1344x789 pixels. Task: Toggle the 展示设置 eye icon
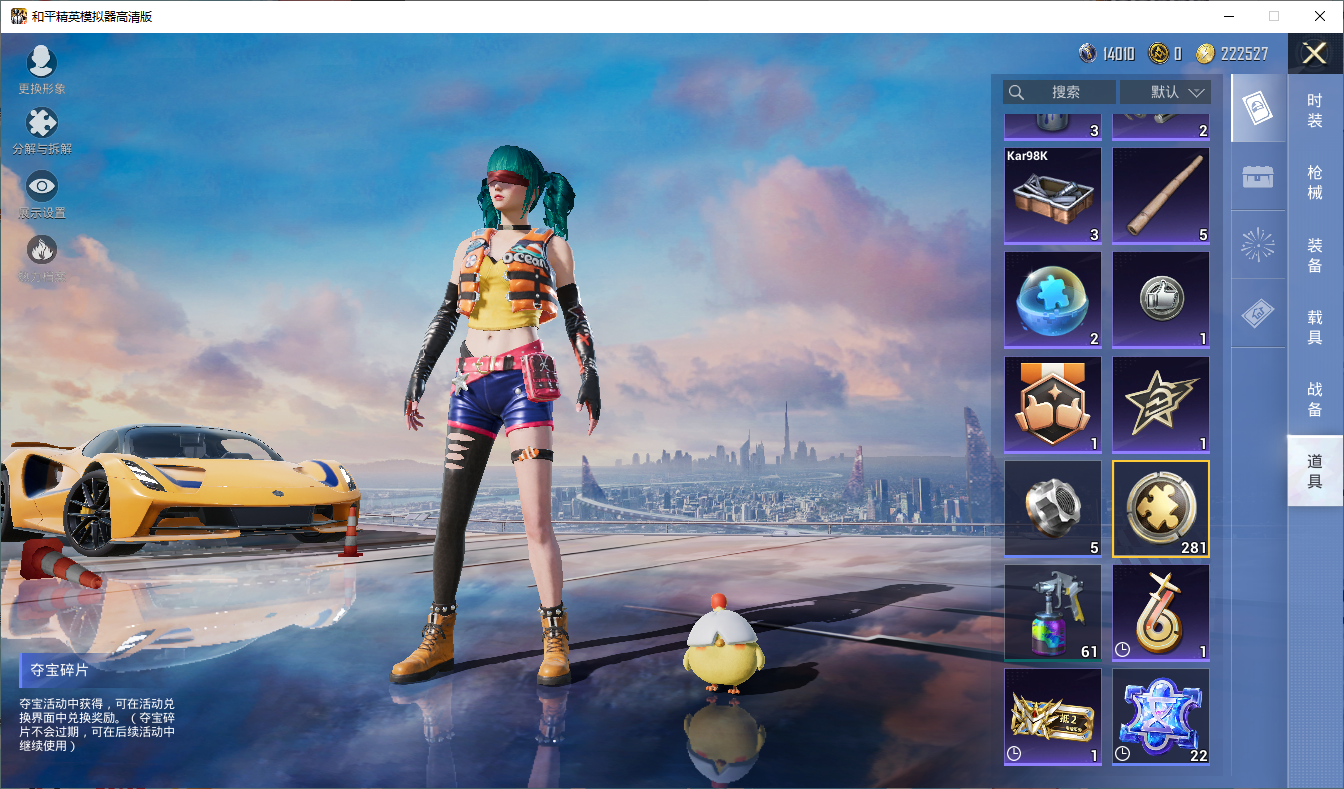tap(41, 186)
